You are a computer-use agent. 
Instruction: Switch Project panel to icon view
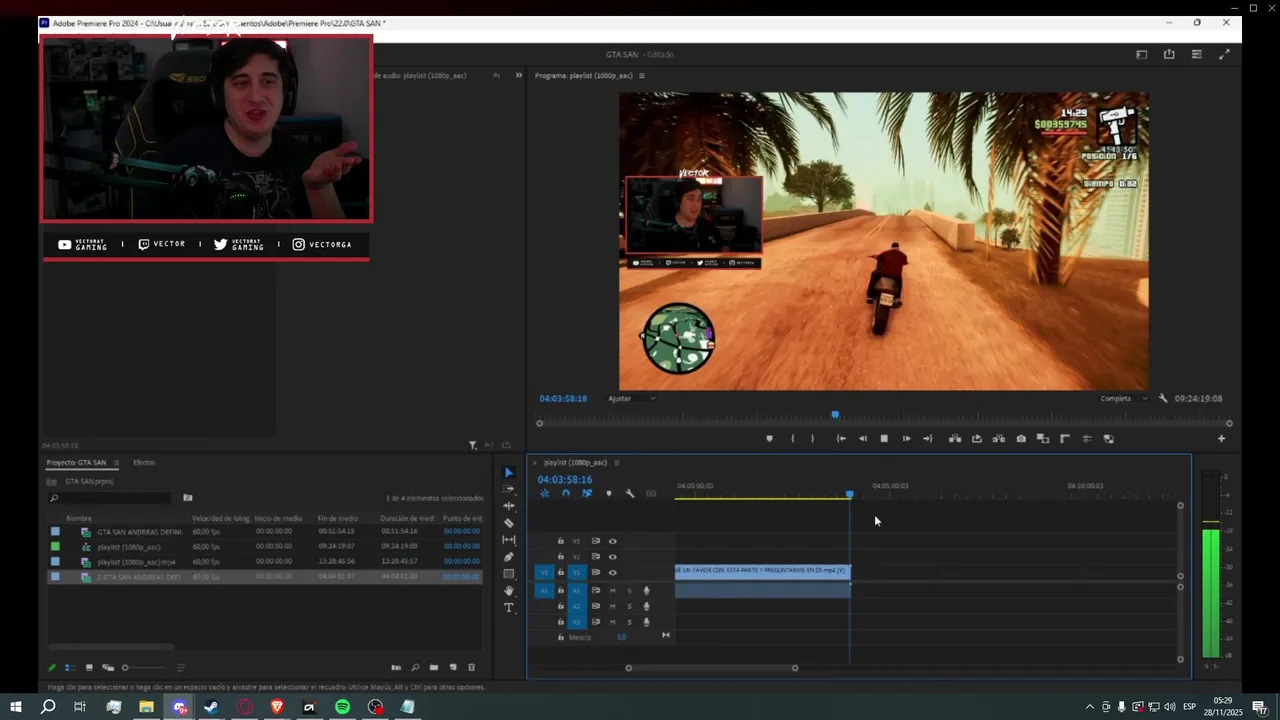[x=89, y=668]
